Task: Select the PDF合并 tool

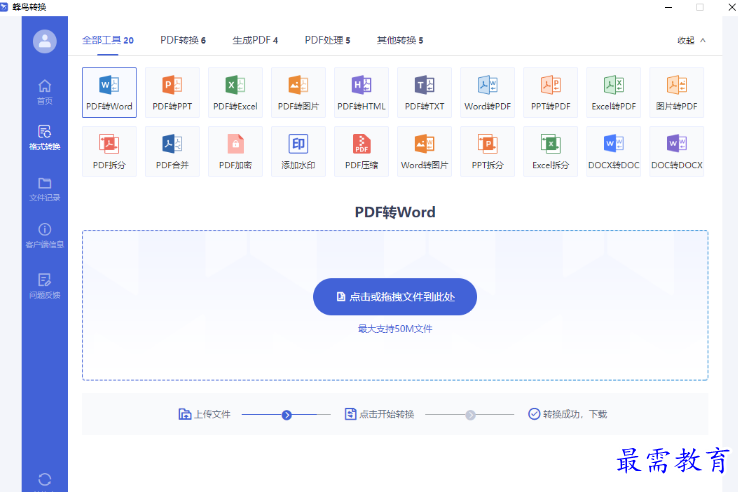Action: point(172,151)
